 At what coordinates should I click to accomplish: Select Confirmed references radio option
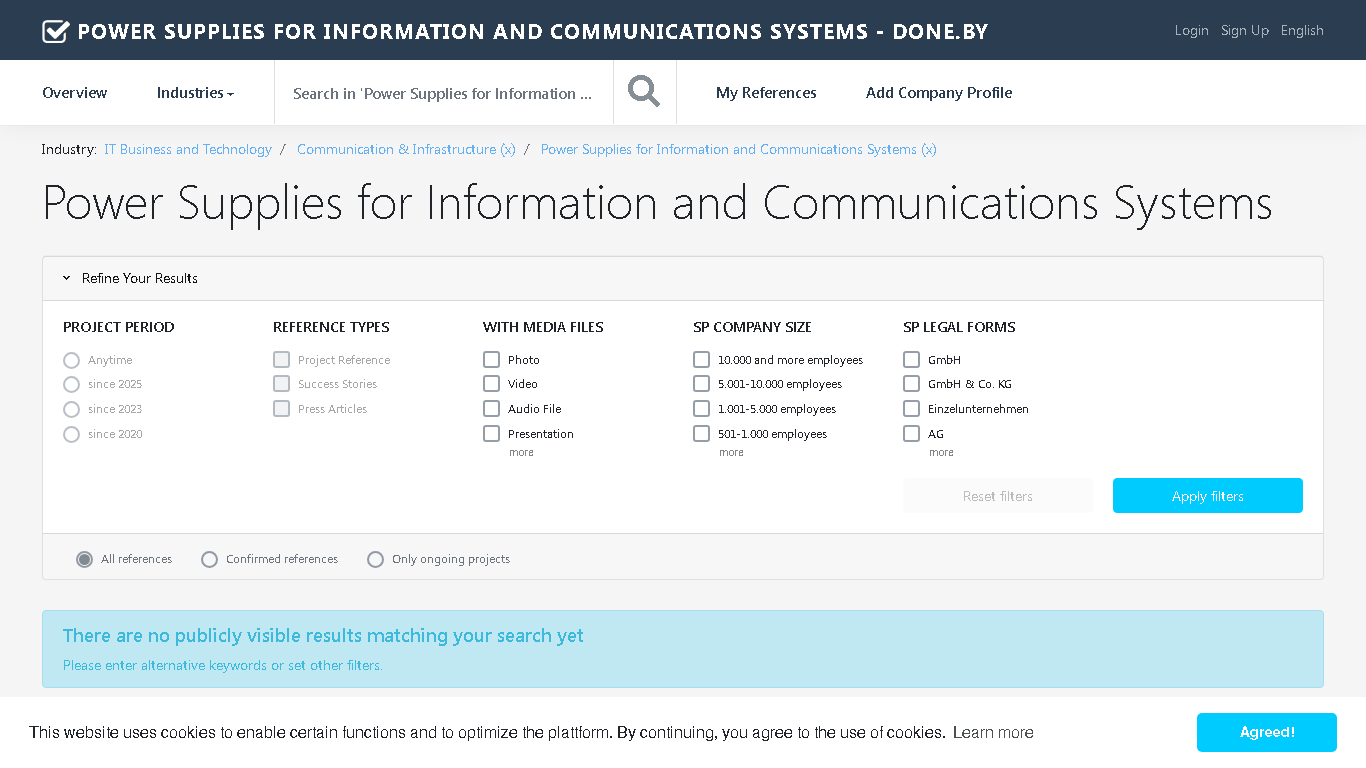(209, 559)
